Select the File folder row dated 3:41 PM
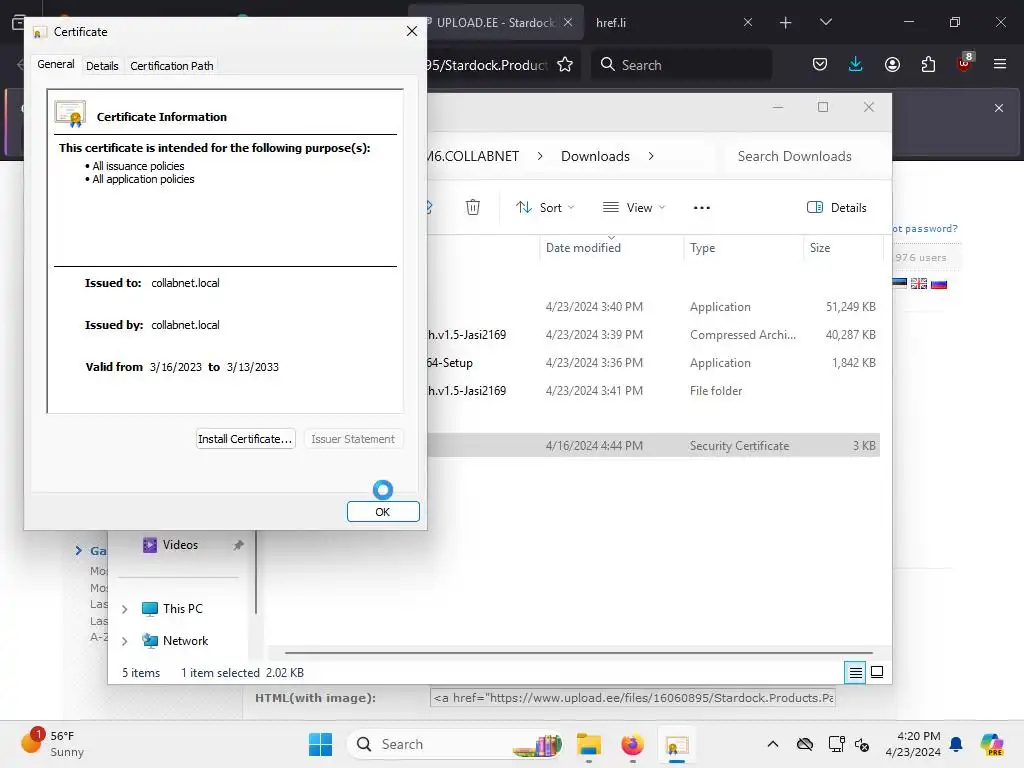The image size is (1024, 768). [x=653, y=391]
